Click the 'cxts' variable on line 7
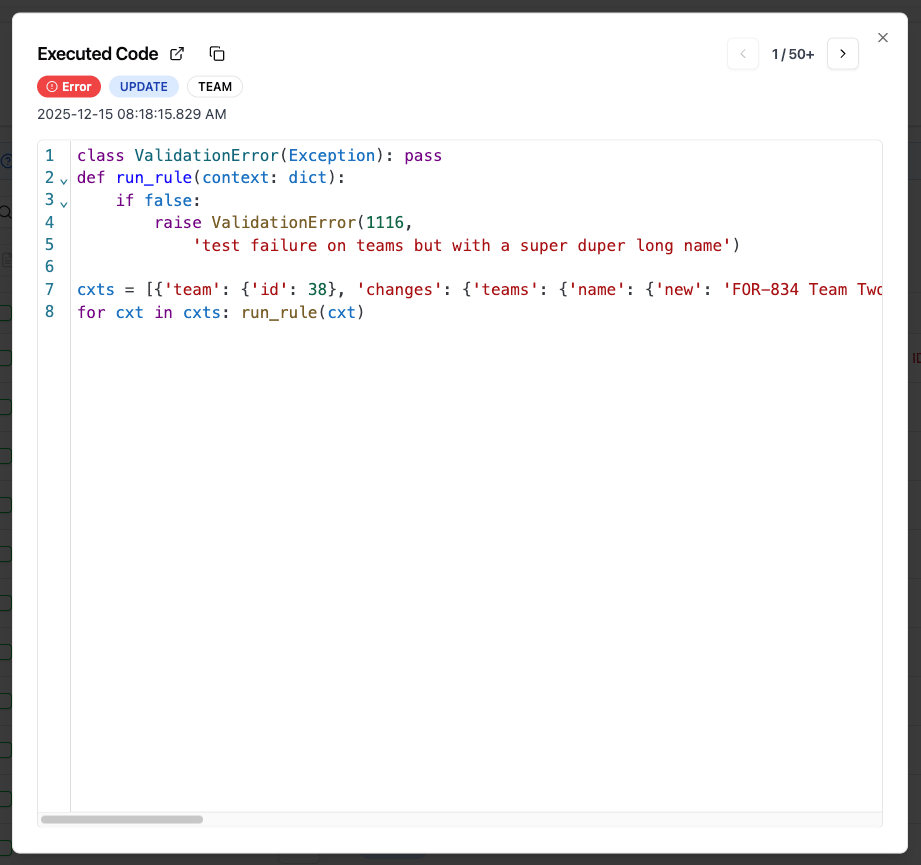921x865 pixels. point(96,290)
